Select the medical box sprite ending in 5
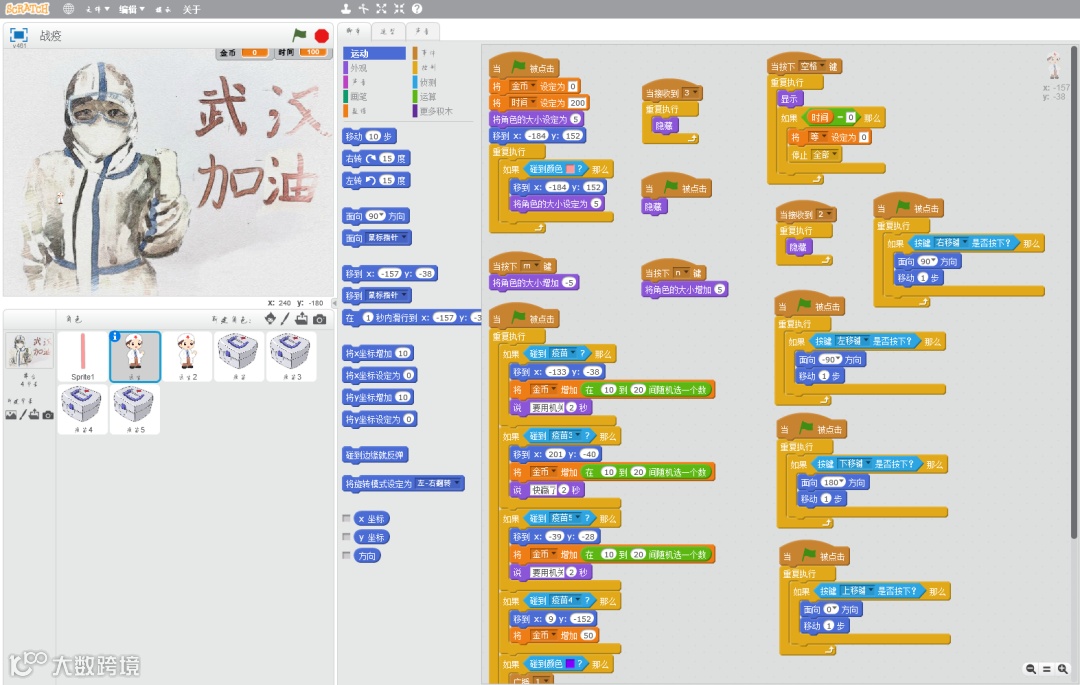 pyautogui.click(x=134, y=409)
